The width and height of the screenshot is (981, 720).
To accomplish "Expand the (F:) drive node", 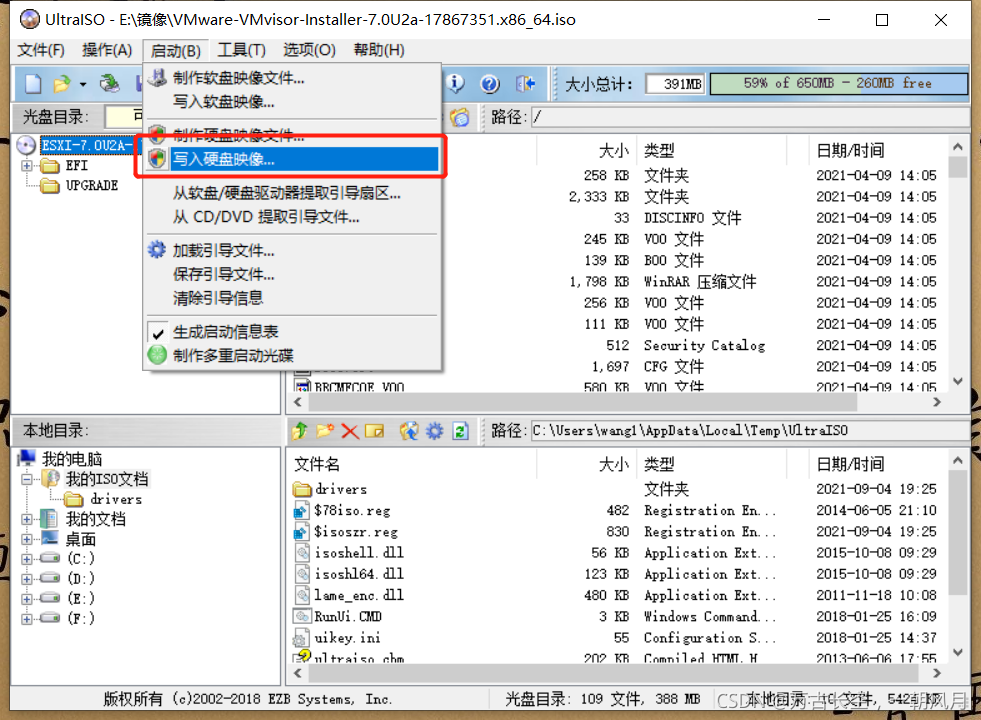I will tap(26, 619).
